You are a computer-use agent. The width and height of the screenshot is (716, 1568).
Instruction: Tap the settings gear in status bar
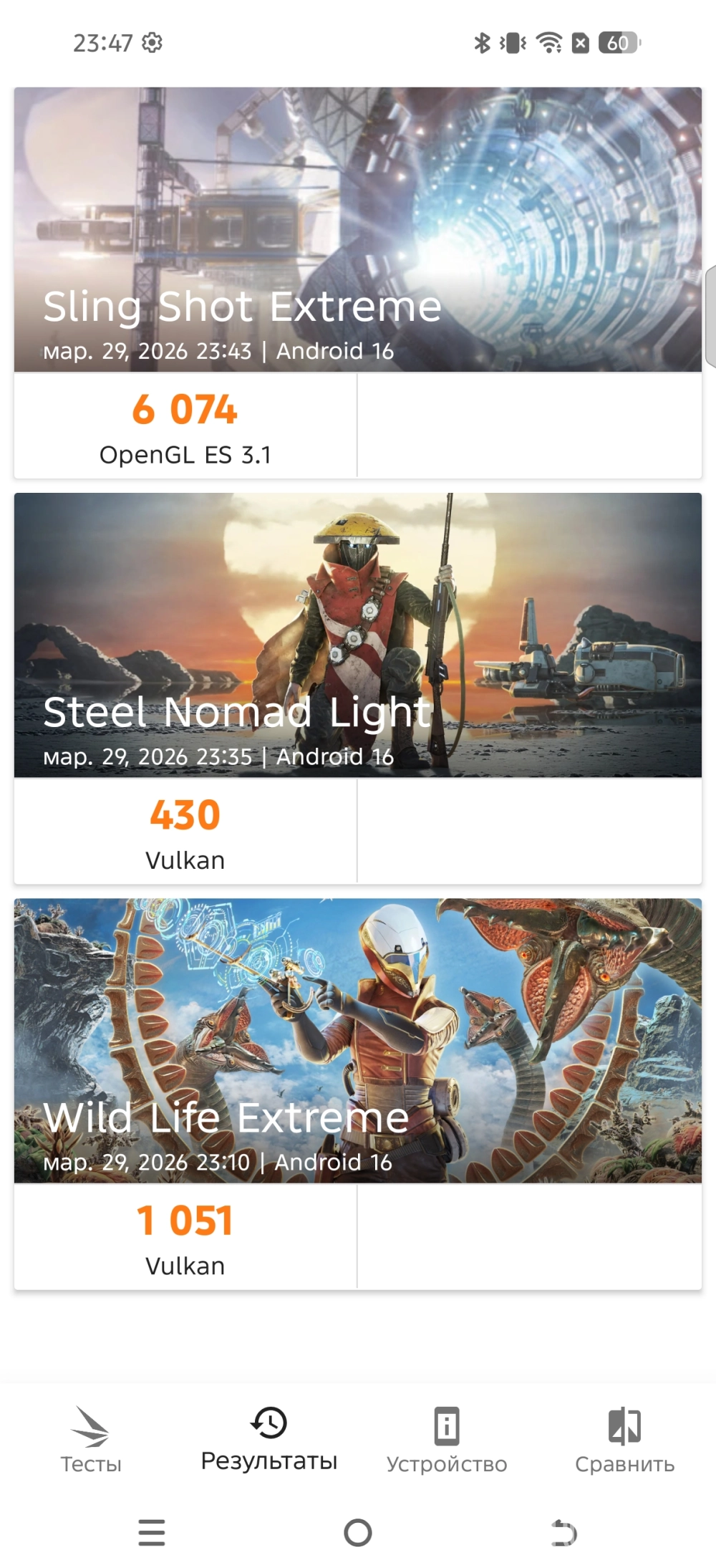click(x=152, y=42)
